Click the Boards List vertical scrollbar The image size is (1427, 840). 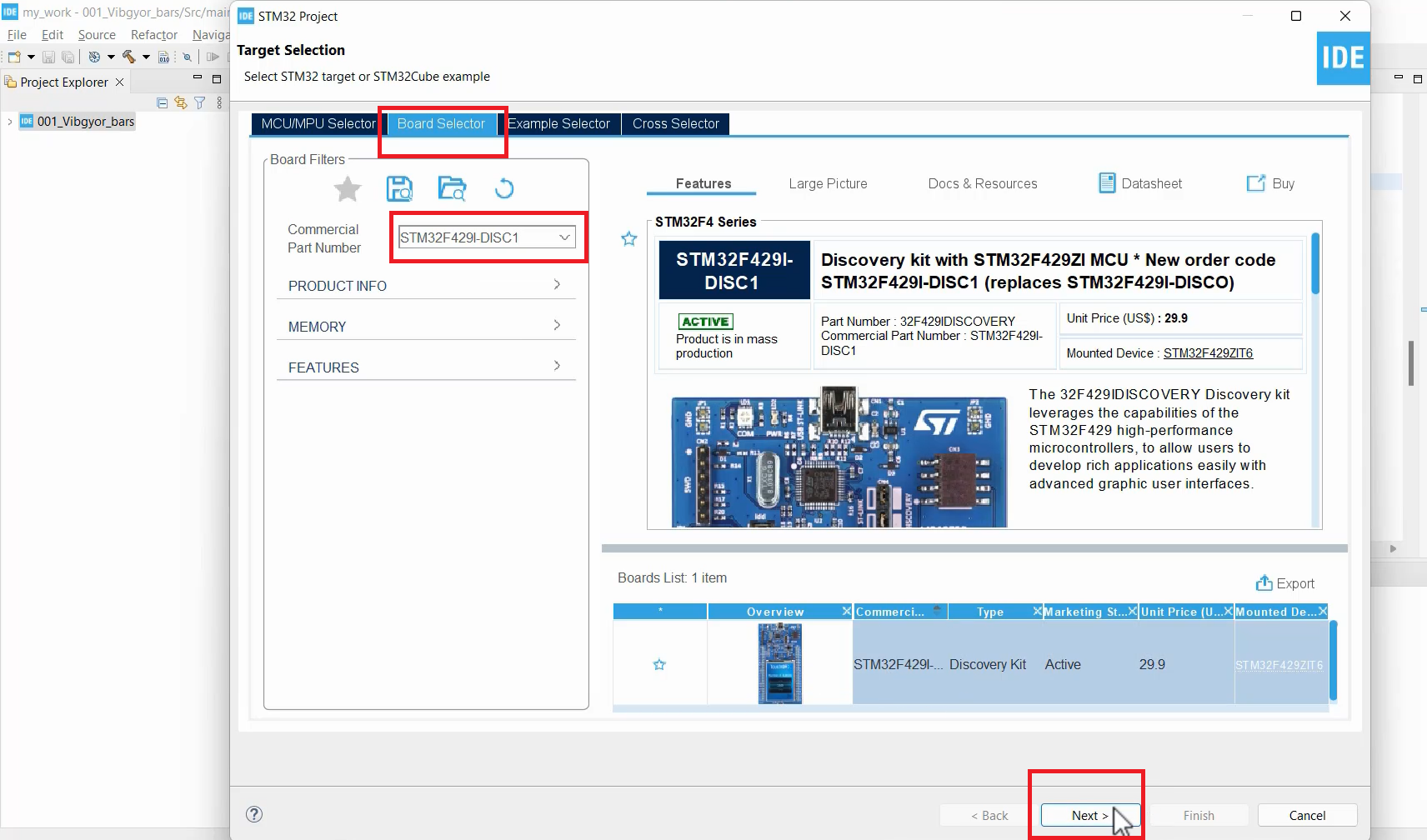click(1333, 660)
